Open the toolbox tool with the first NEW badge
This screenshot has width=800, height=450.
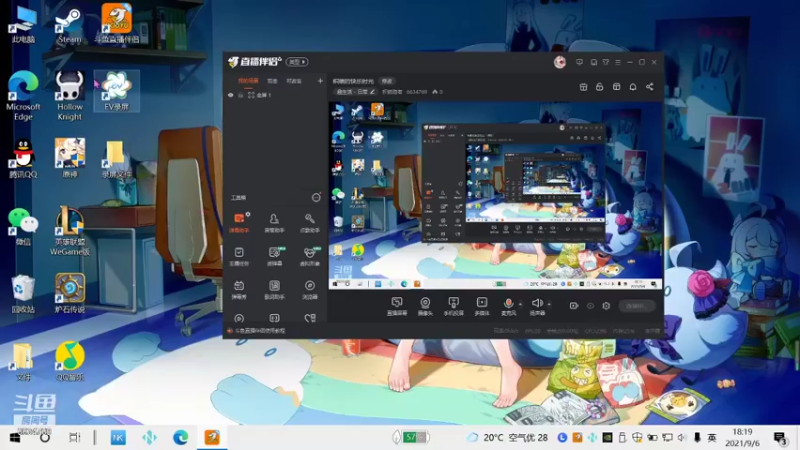coord(274,256)
